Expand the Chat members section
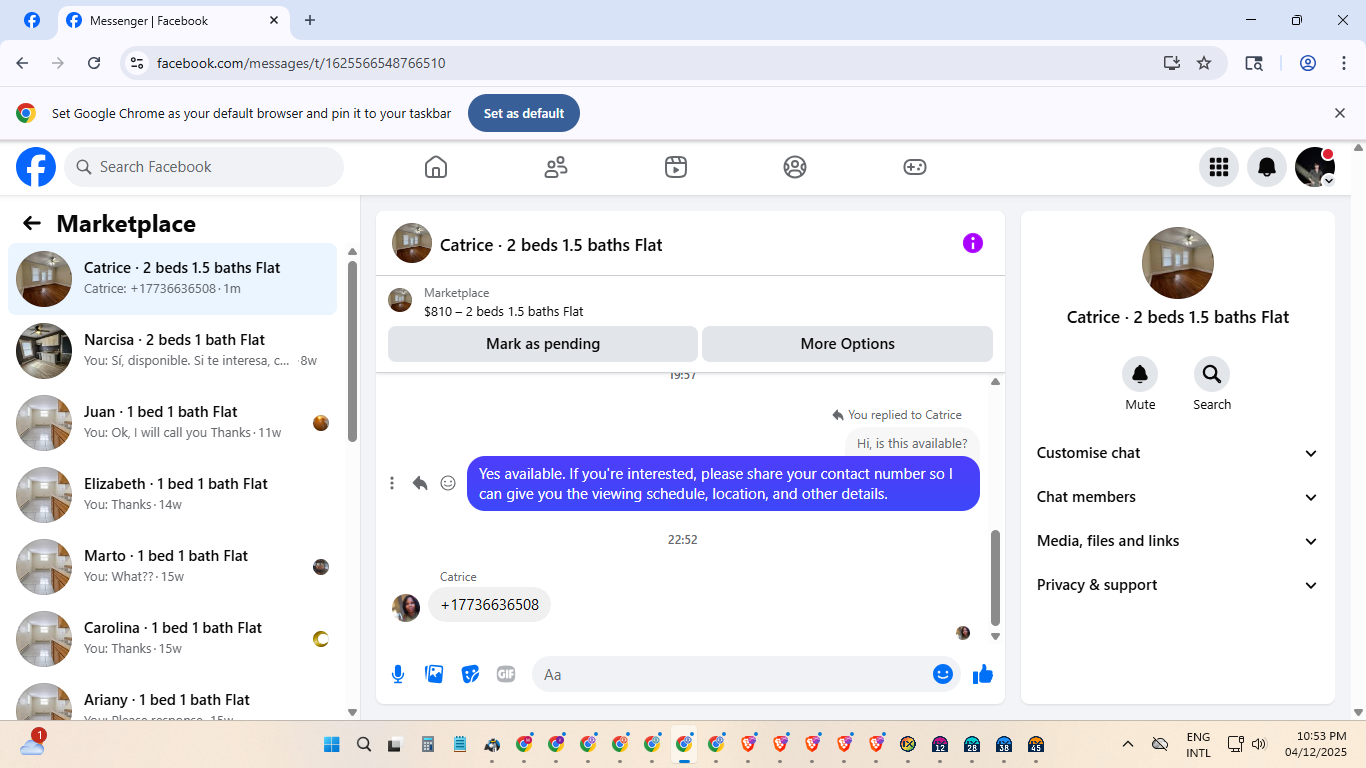This screenshot has height=768, width=1366. [1178, 497]
